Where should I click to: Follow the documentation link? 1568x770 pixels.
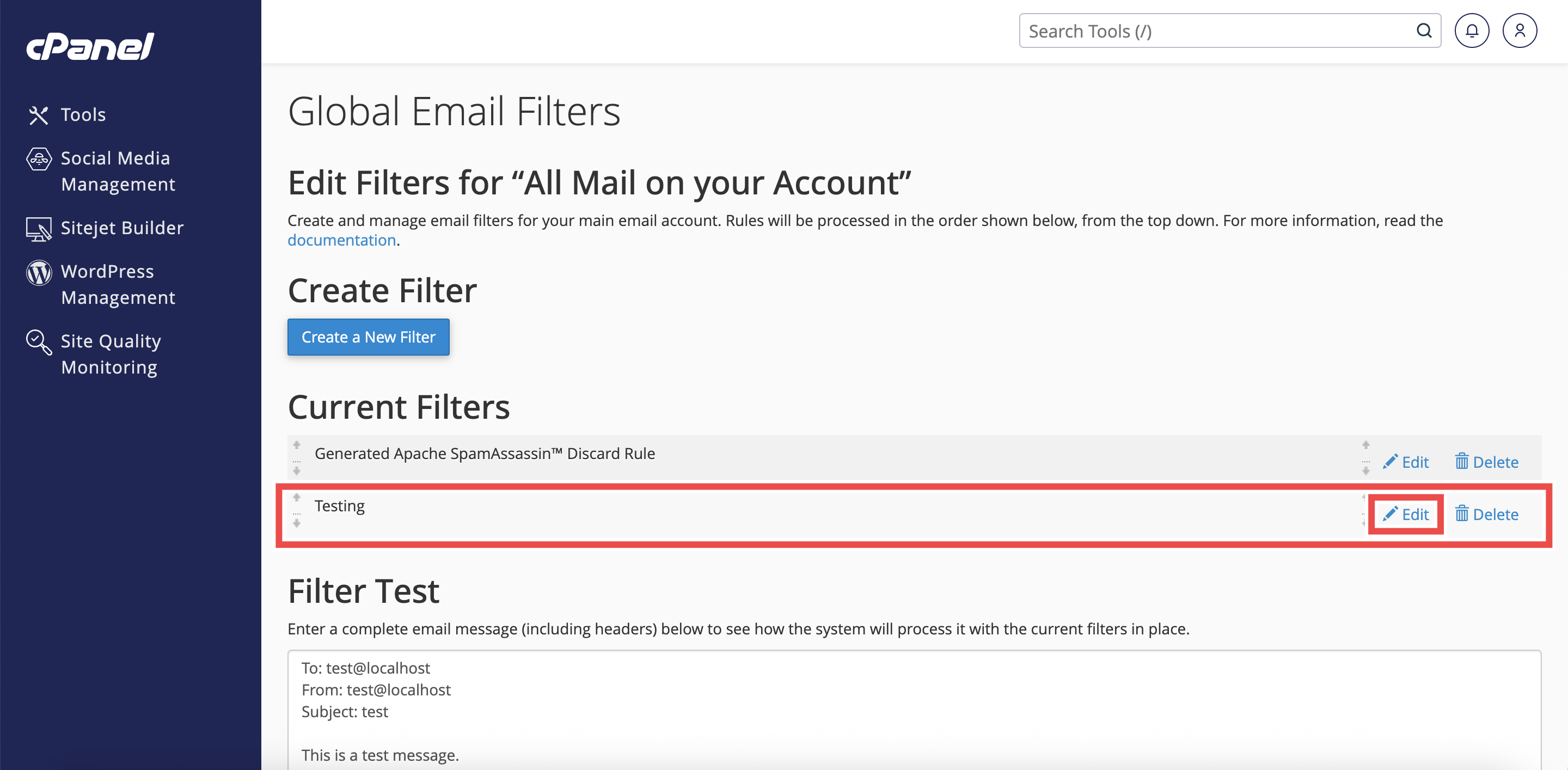click(x=341, y=241)
